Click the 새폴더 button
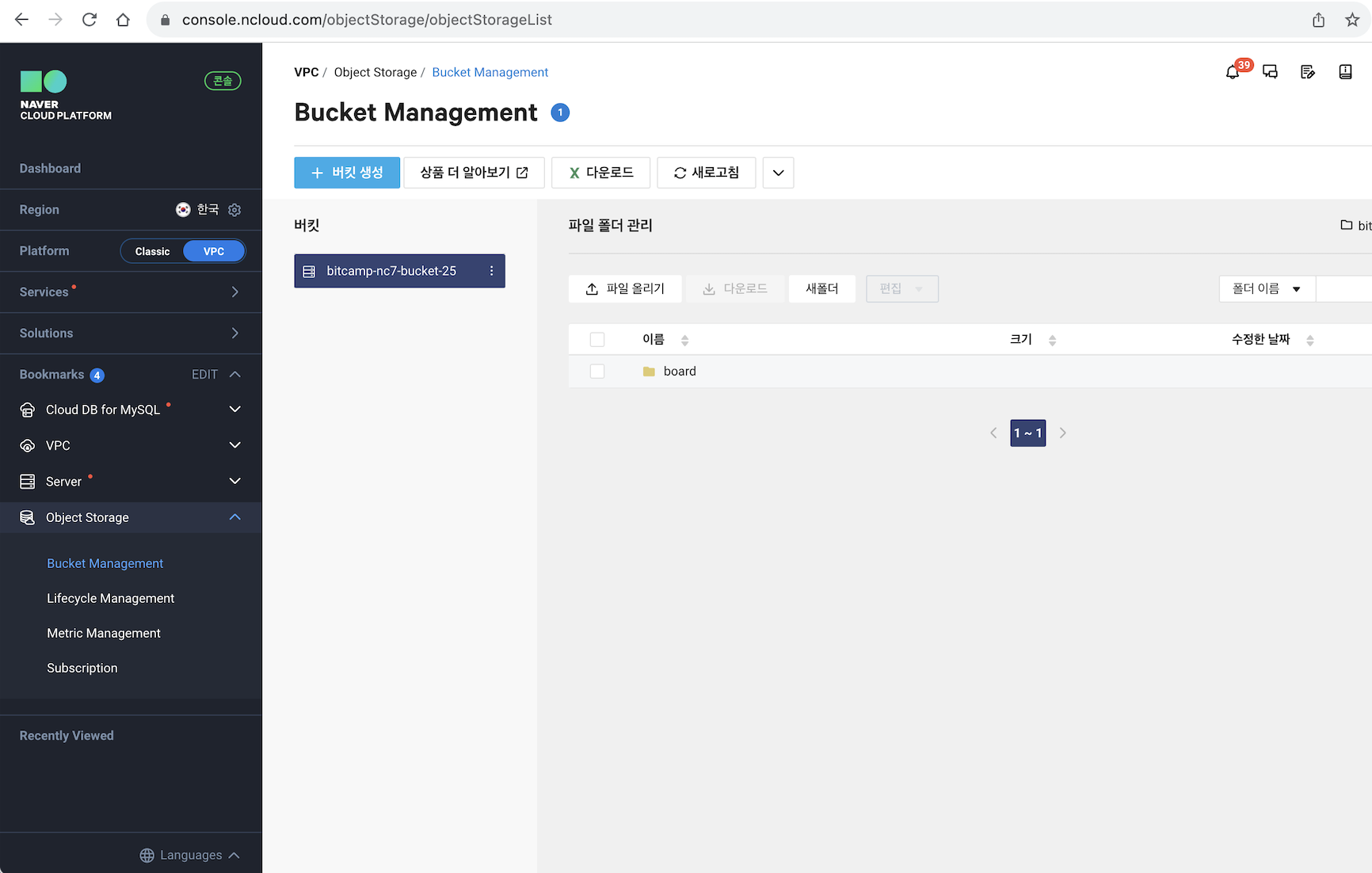The width and height of the screenshot is (1372, 873). (822, 289)
